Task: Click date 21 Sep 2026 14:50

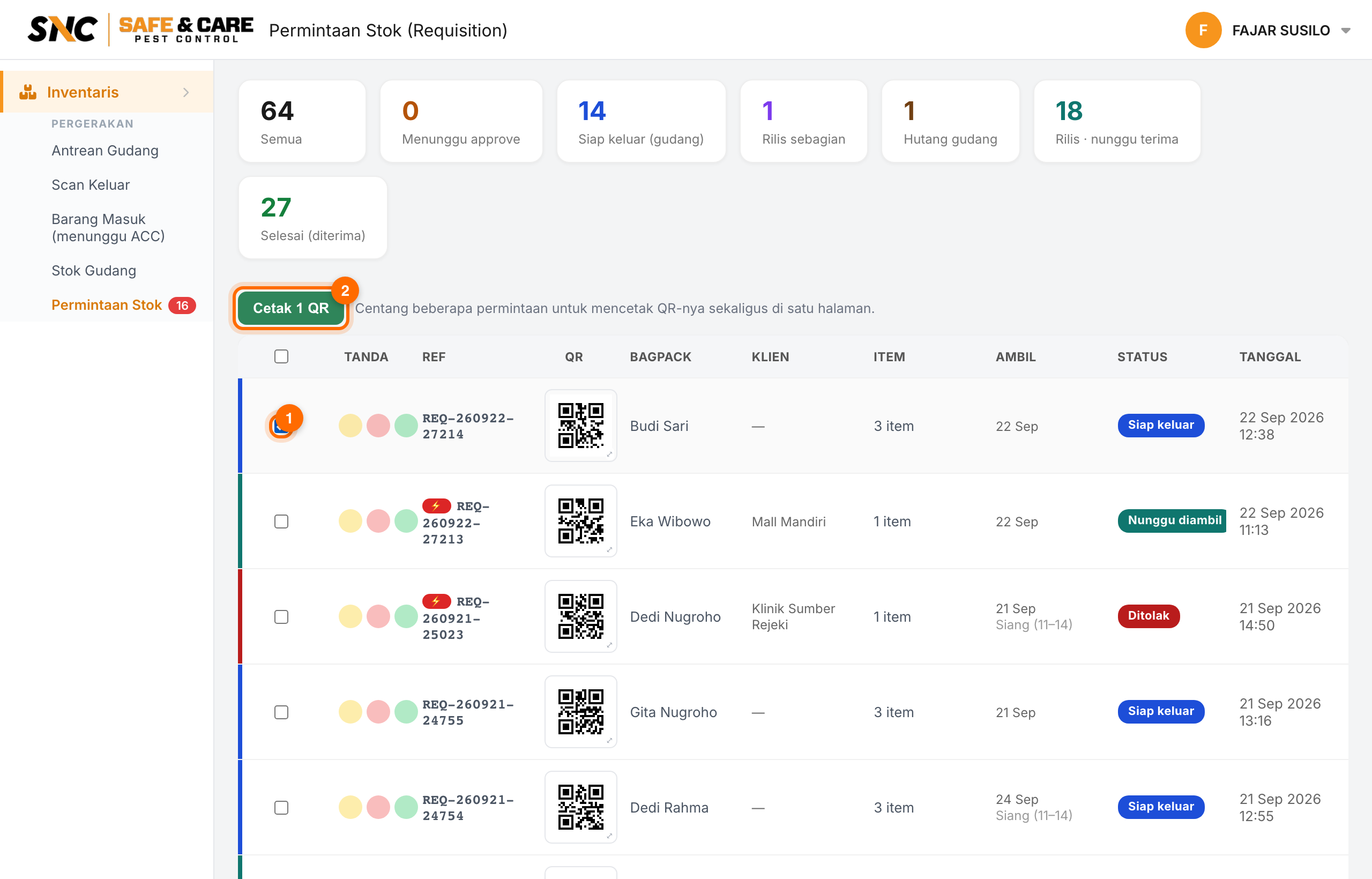Action: coord(1280,617)
